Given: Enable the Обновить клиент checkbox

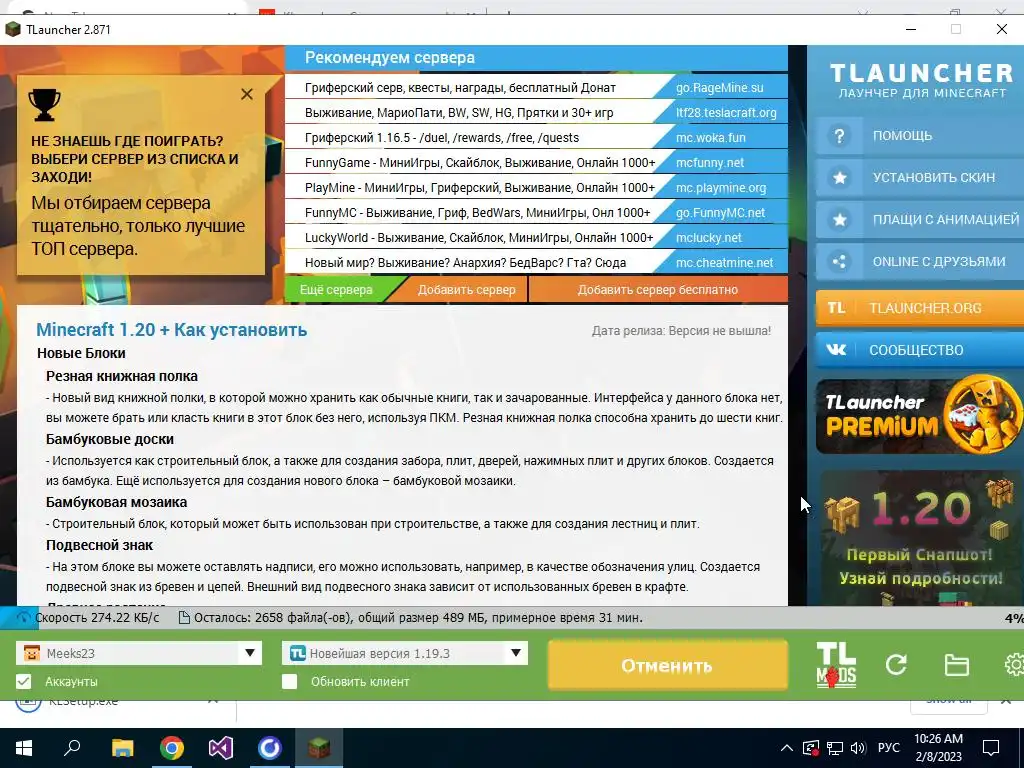Looking at the screenshot, I should (289, 682).
